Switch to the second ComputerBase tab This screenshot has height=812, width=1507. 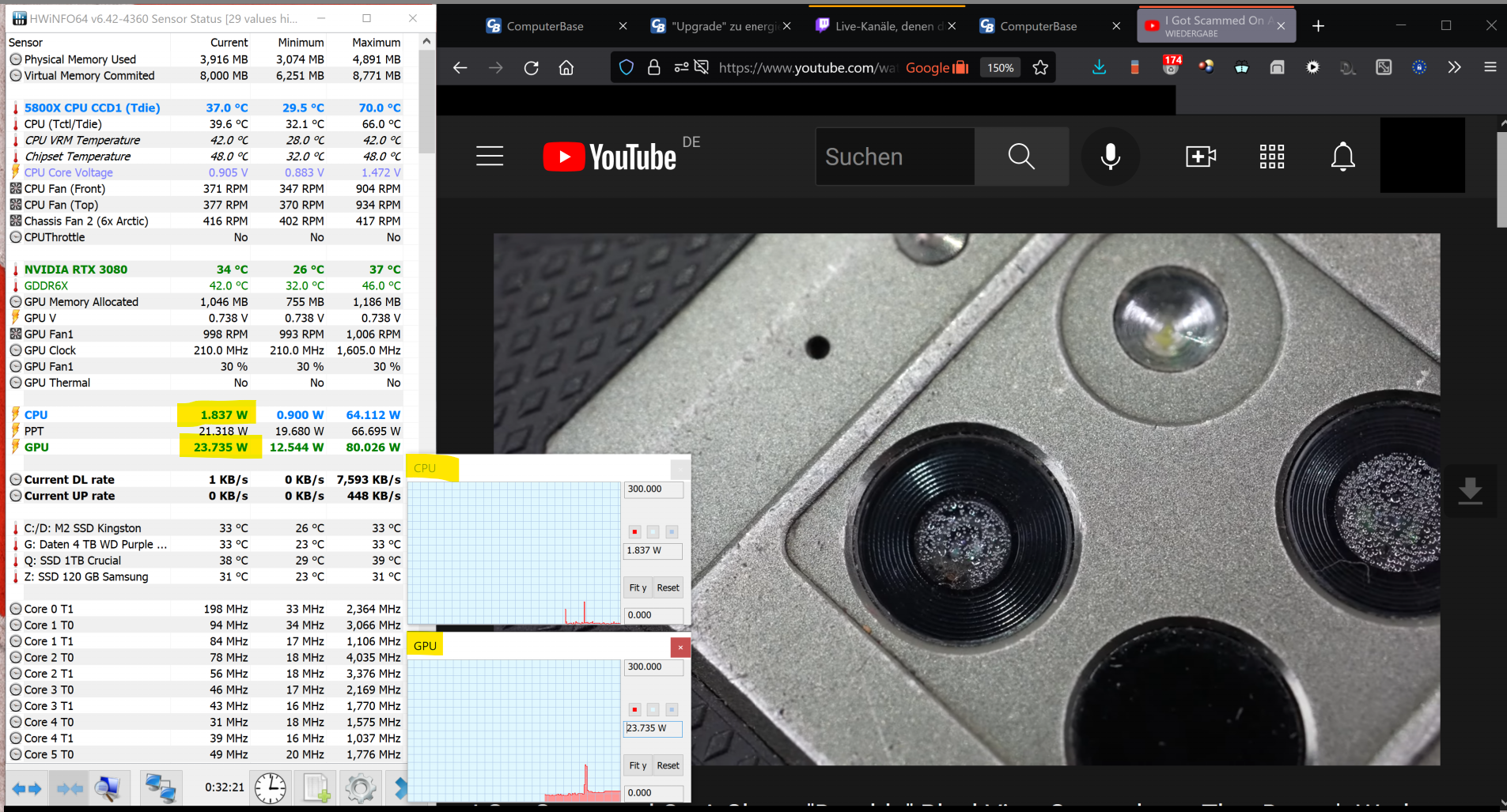click(x=1050, y=26)
